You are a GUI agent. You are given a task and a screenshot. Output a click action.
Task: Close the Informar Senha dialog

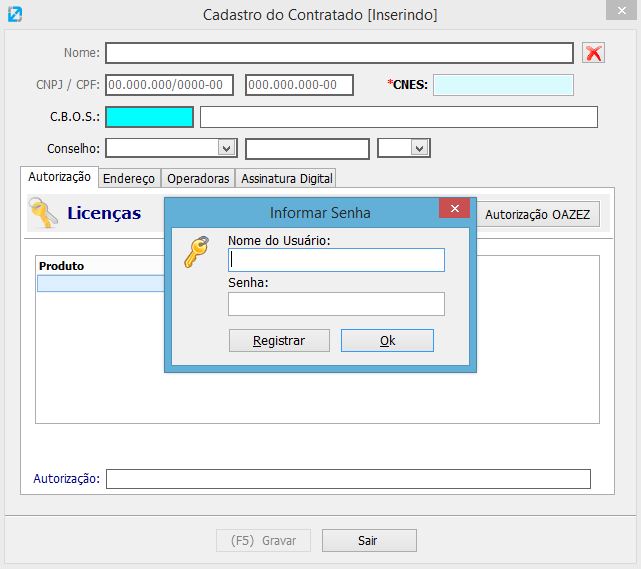pyautogui.click(x=454, y=208)
